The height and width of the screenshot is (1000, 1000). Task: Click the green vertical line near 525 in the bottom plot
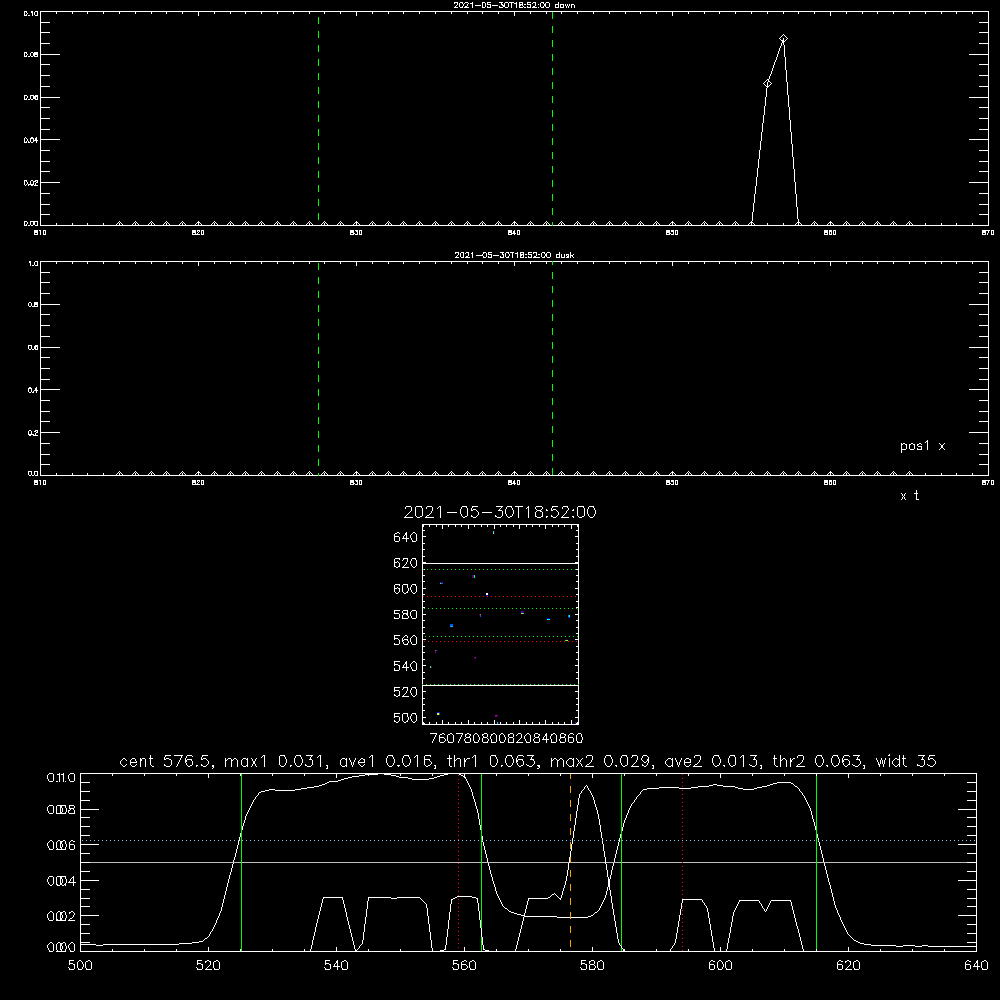coord(241,861)
